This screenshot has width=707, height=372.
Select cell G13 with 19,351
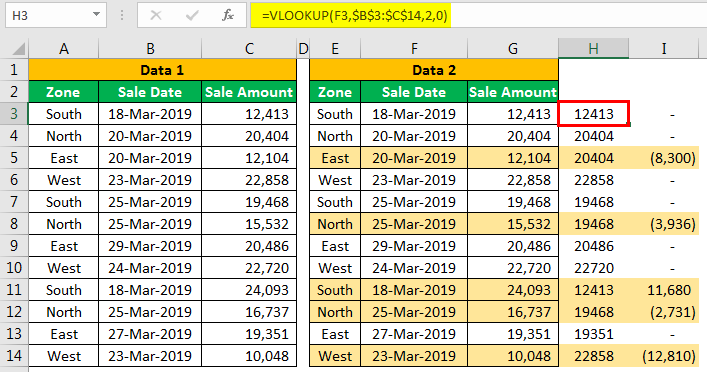click(x=513, y=334)
